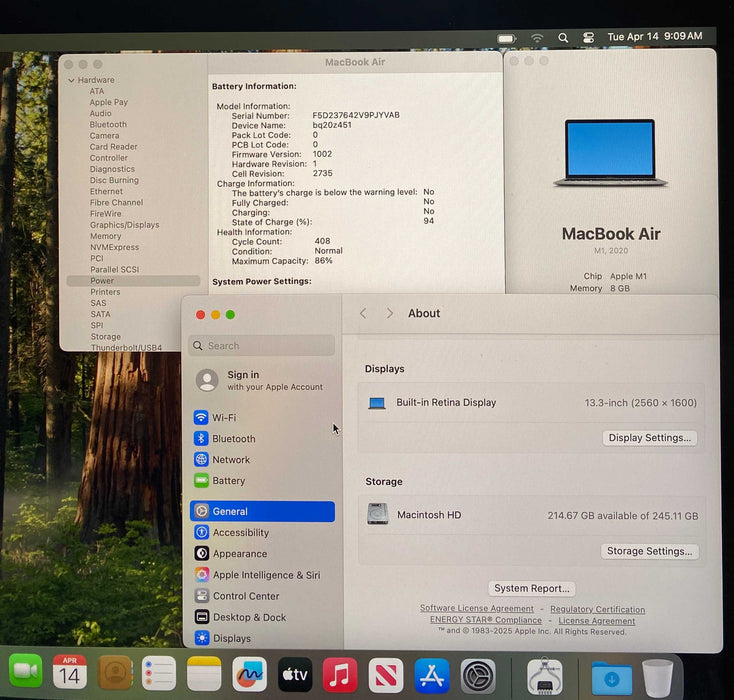Select Diagnostics in hardware list
Screen dimensions: 734x700
[112, 169]
